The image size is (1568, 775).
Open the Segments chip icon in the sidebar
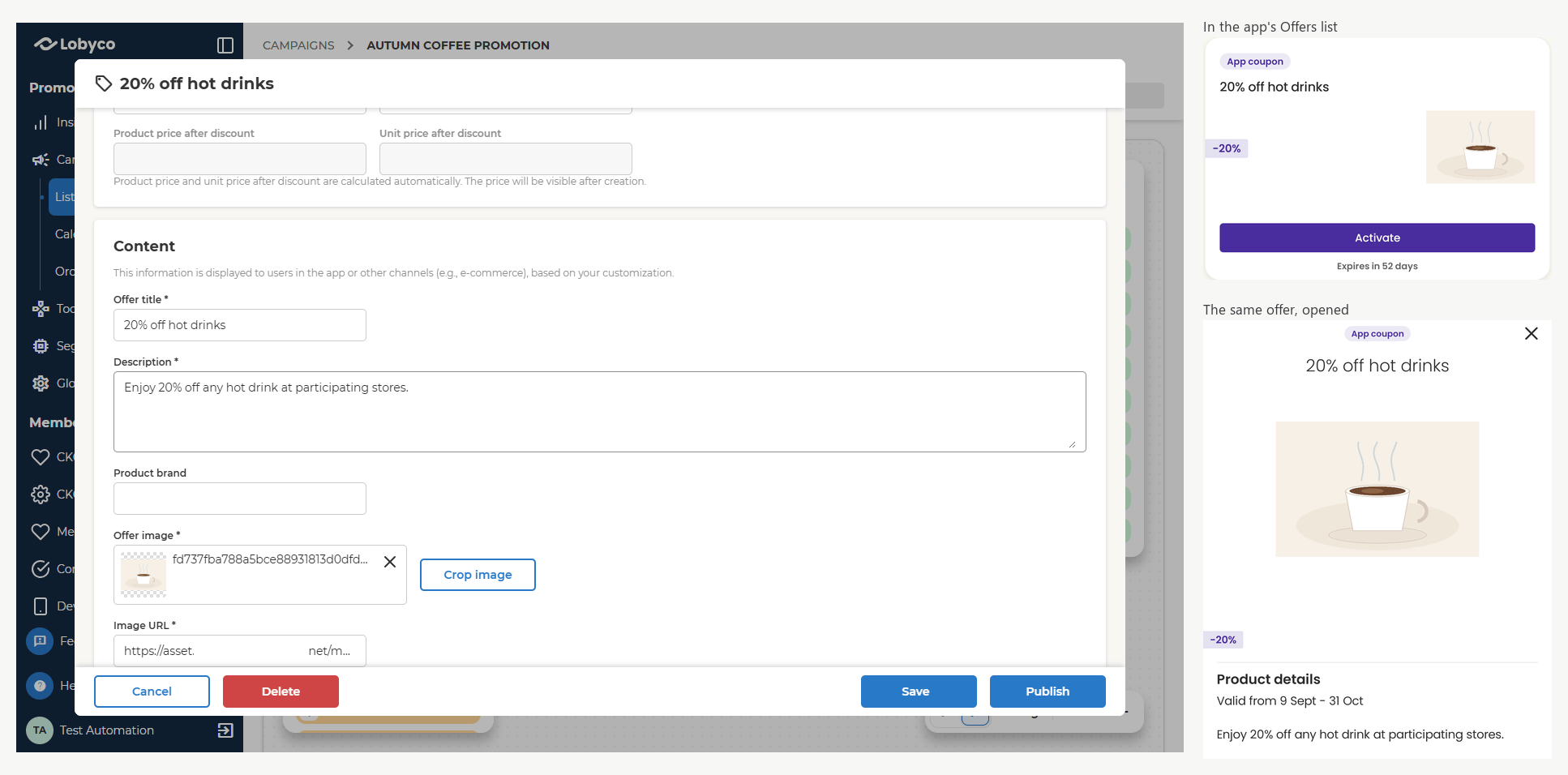(x=41, y=346)
